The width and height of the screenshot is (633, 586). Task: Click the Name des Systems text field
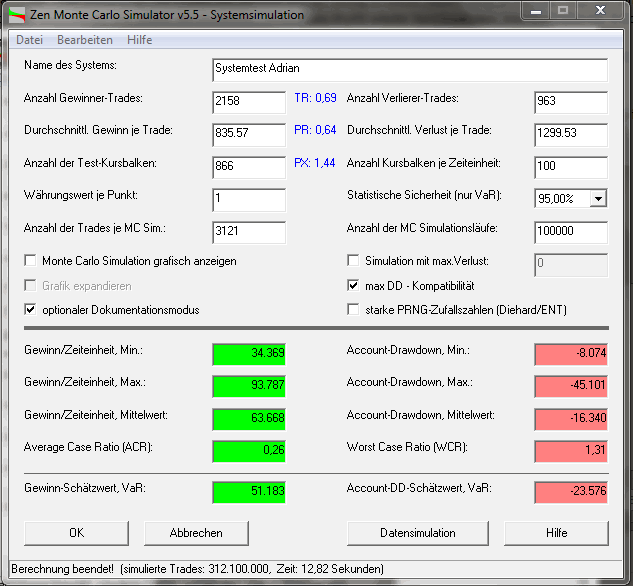point(410,69)
